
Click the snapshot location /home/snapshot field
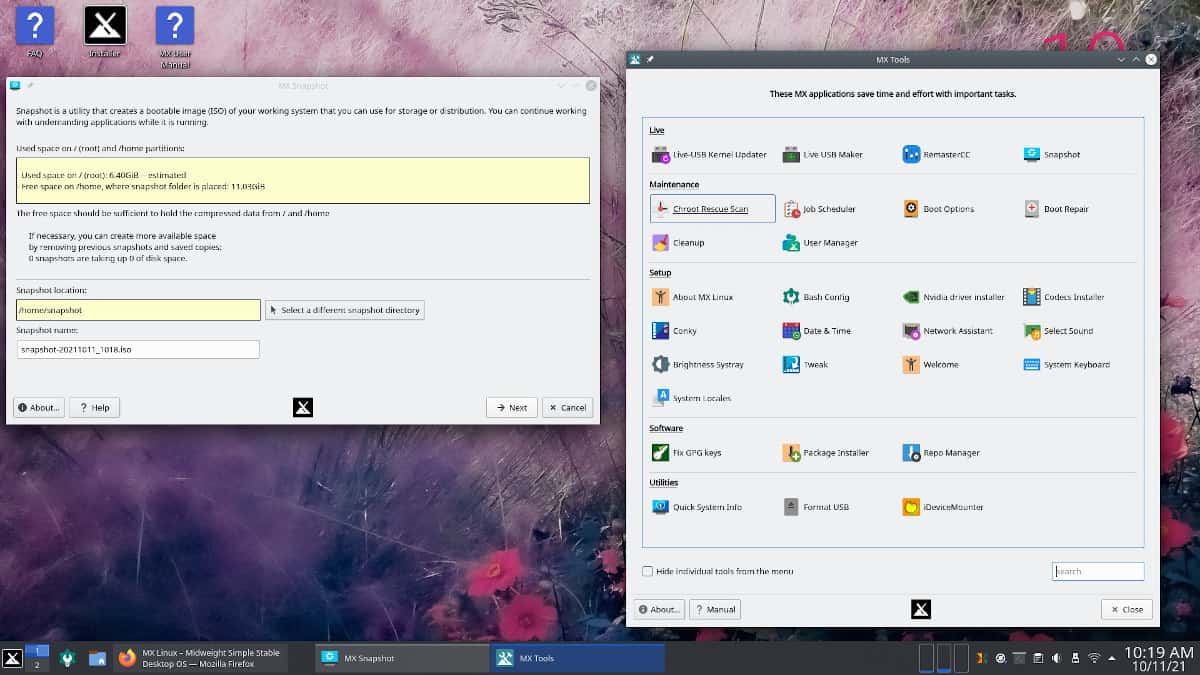point(138,310)
